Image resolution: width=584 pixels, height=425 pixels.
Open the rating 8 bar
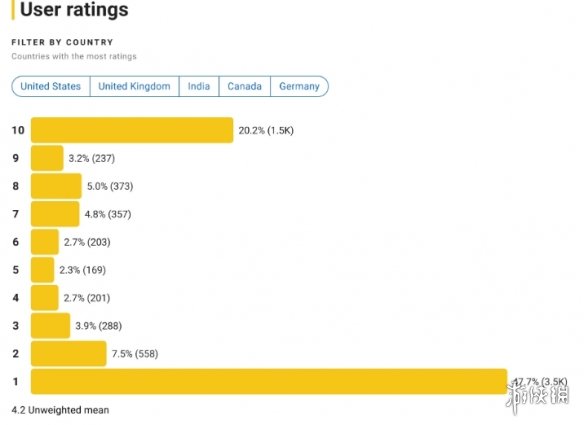[56, 186]
